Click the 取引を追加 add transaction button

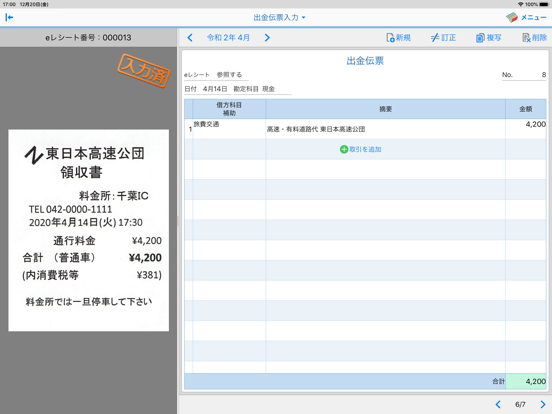click(x=360, y=149)
